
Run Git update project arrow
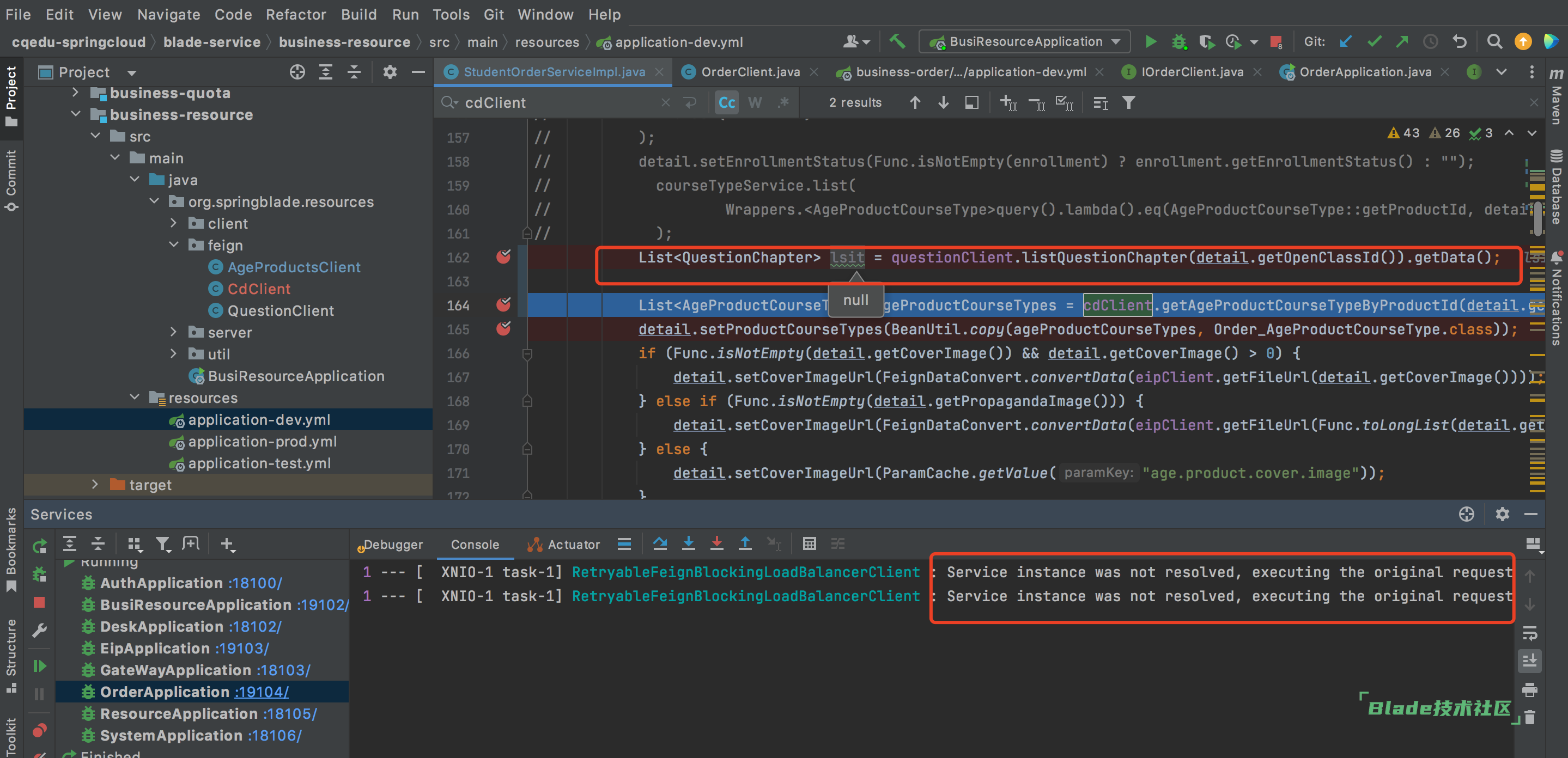coord(1346,41)
